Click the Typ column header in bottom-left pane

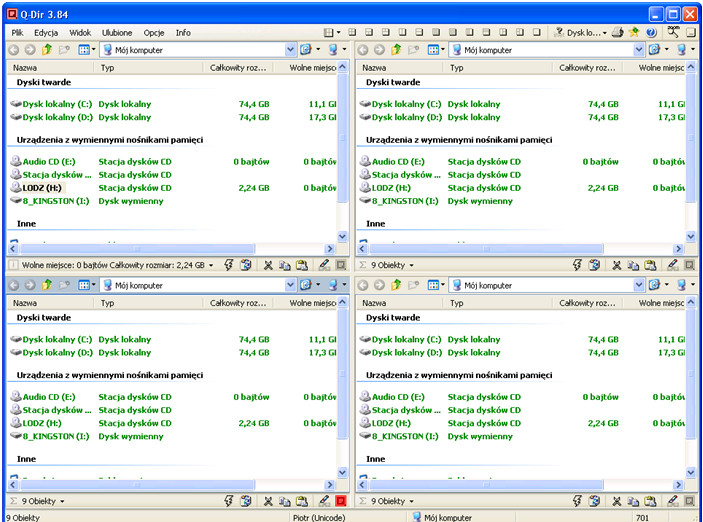click(148, 303)
